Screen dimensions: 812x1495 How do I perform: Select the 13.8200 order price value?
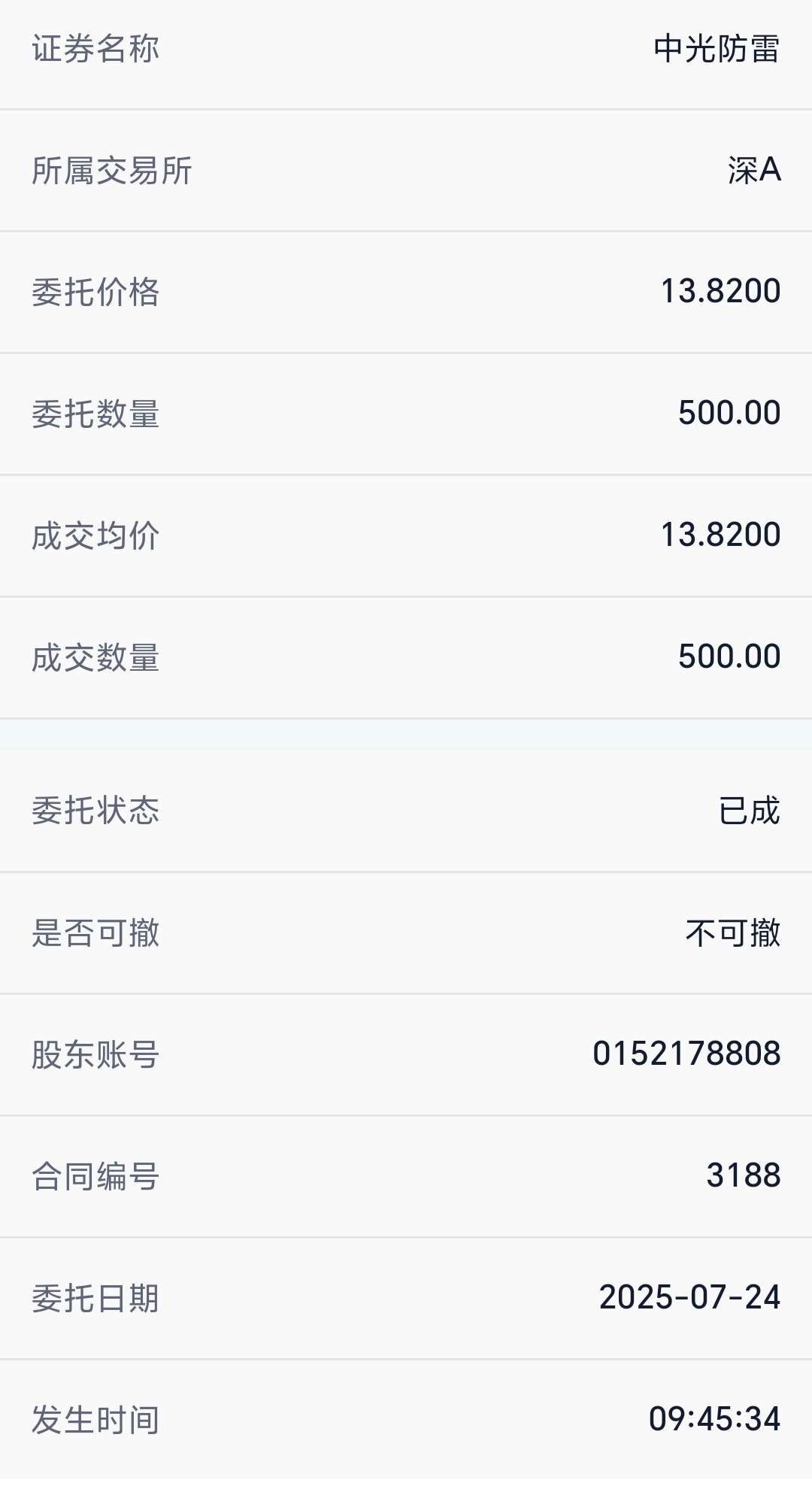pyautogui.click(x=720, y=292)
